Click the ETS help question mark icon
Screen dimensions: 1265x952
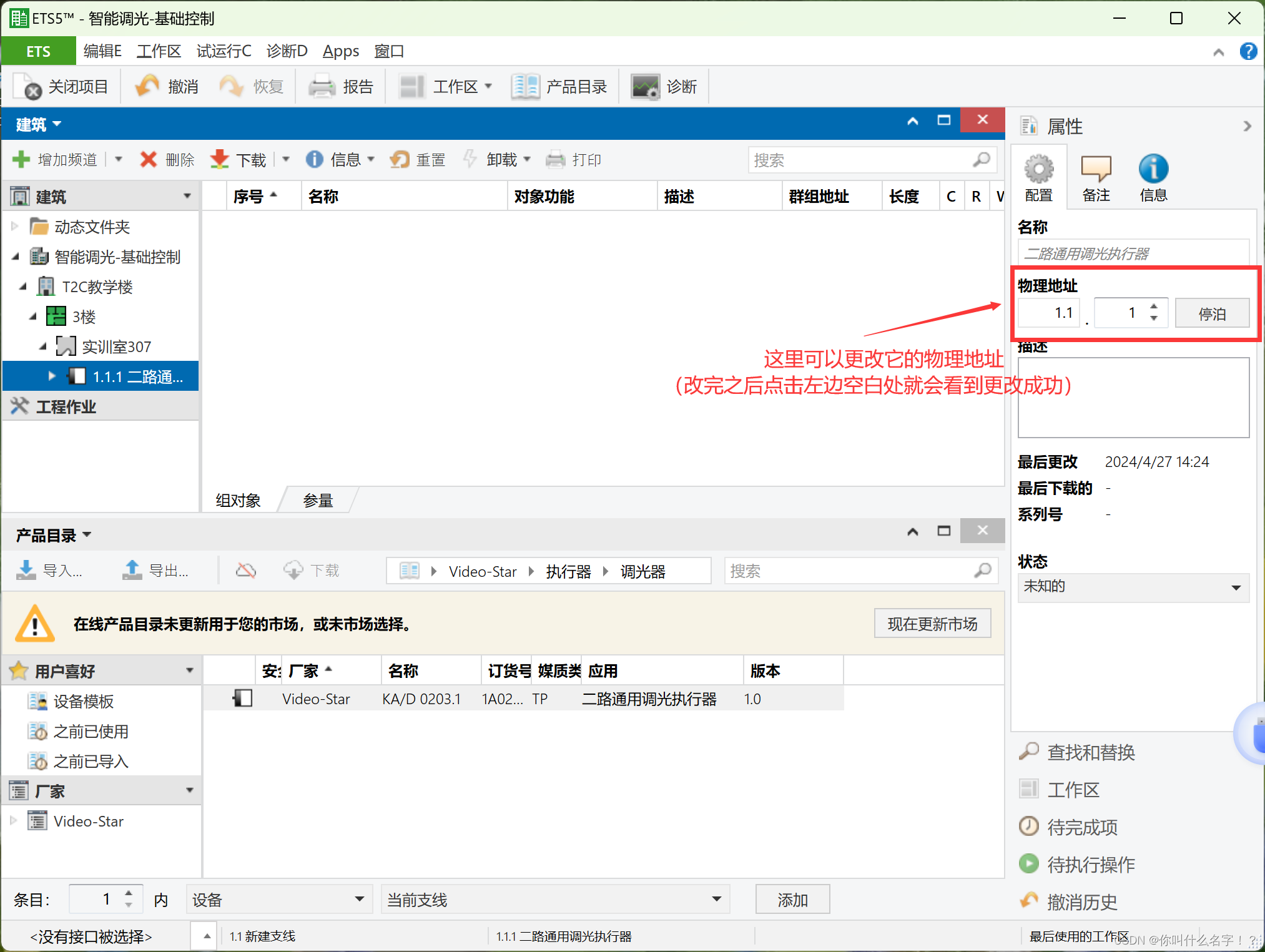click(1248, 51)
